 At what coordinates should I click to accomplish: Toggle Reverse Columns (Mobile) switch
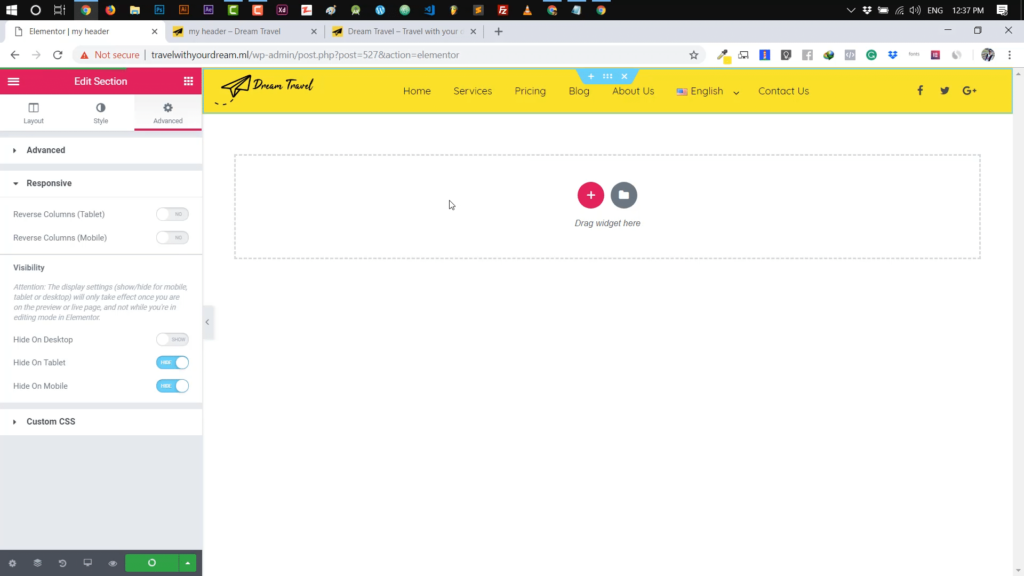click(172, 238)
